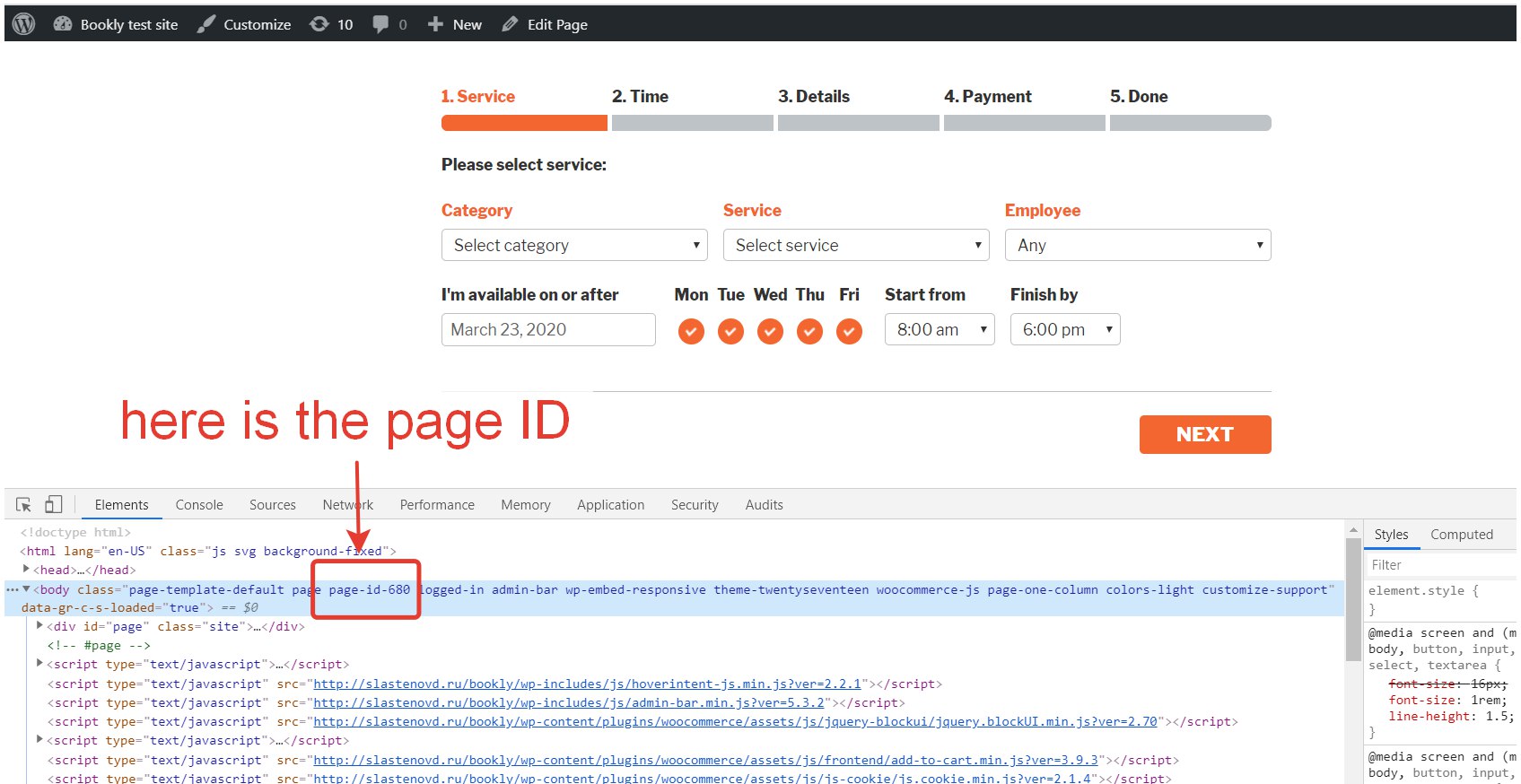
Task: Select the 2. Time step progress bar
Action: coord(693,123)
